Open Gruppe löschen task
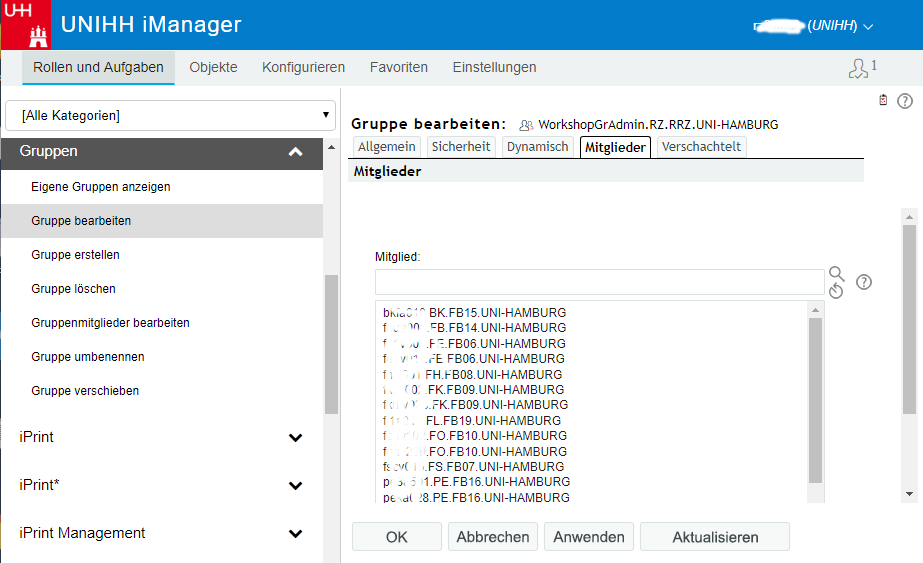The height and width of the screenshot is (563, 923). click(x=162, y=289)
